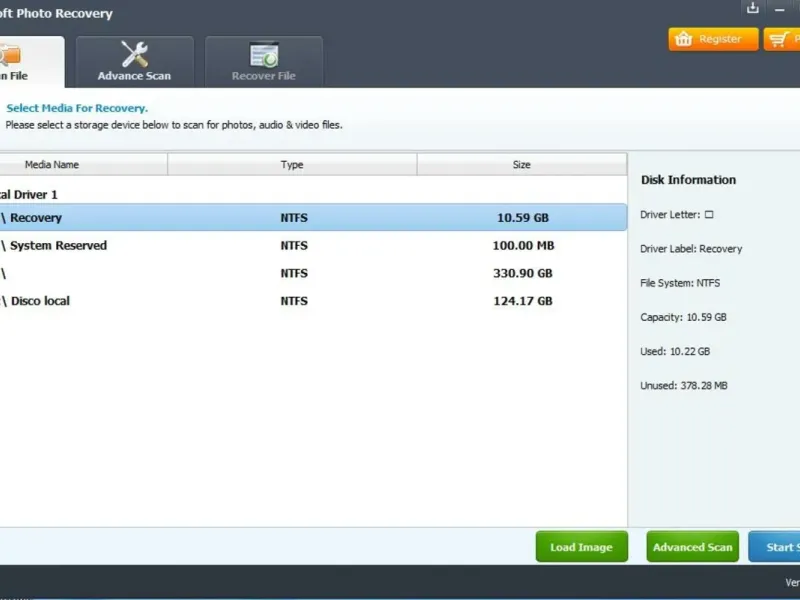The width and height of the screenshot is (800, 600).
Task: Open the Advance Scan tab
Action: [135, 62]
